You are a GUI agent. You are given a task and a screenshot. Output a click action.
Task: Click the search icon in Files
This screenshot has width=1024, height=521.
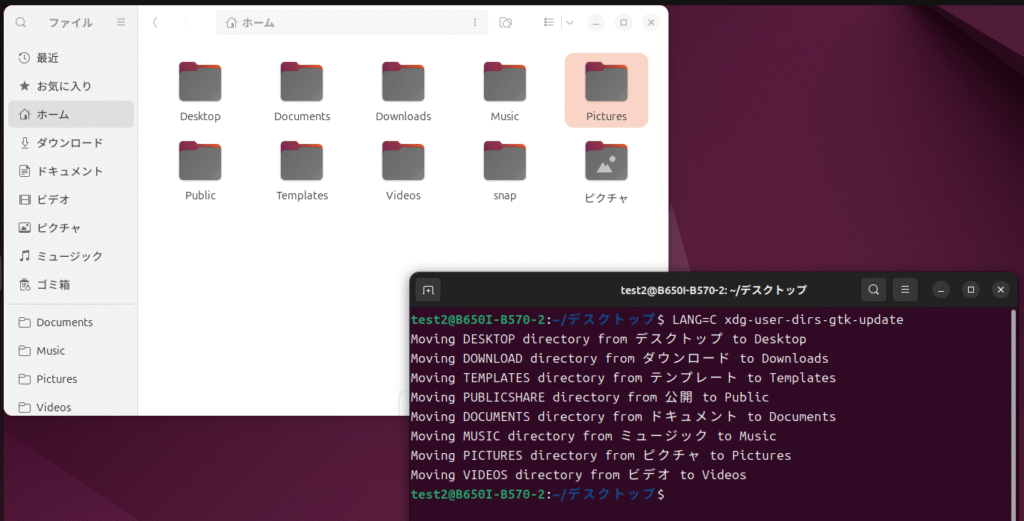pyautogui.click(x=21, y=22)
